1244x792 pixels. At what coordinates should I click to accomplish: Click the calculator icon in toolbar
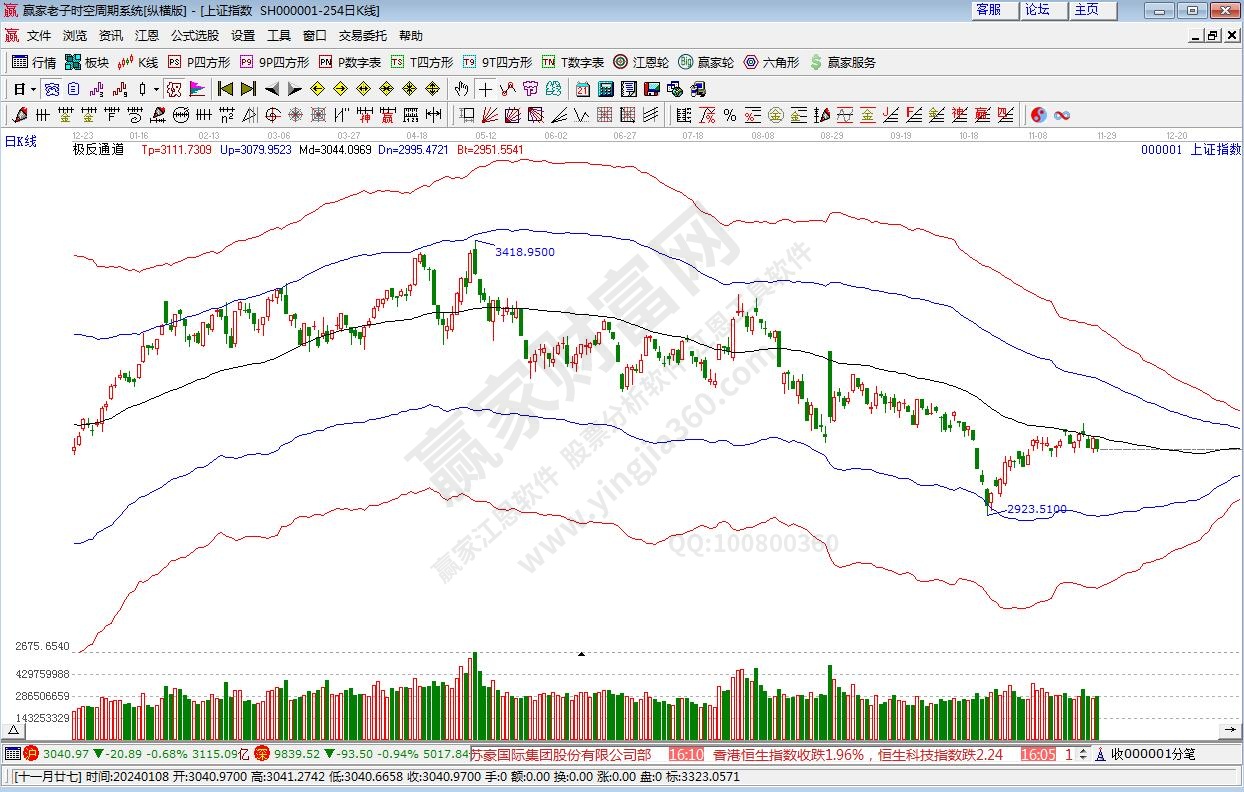click(x=605, y=88)
